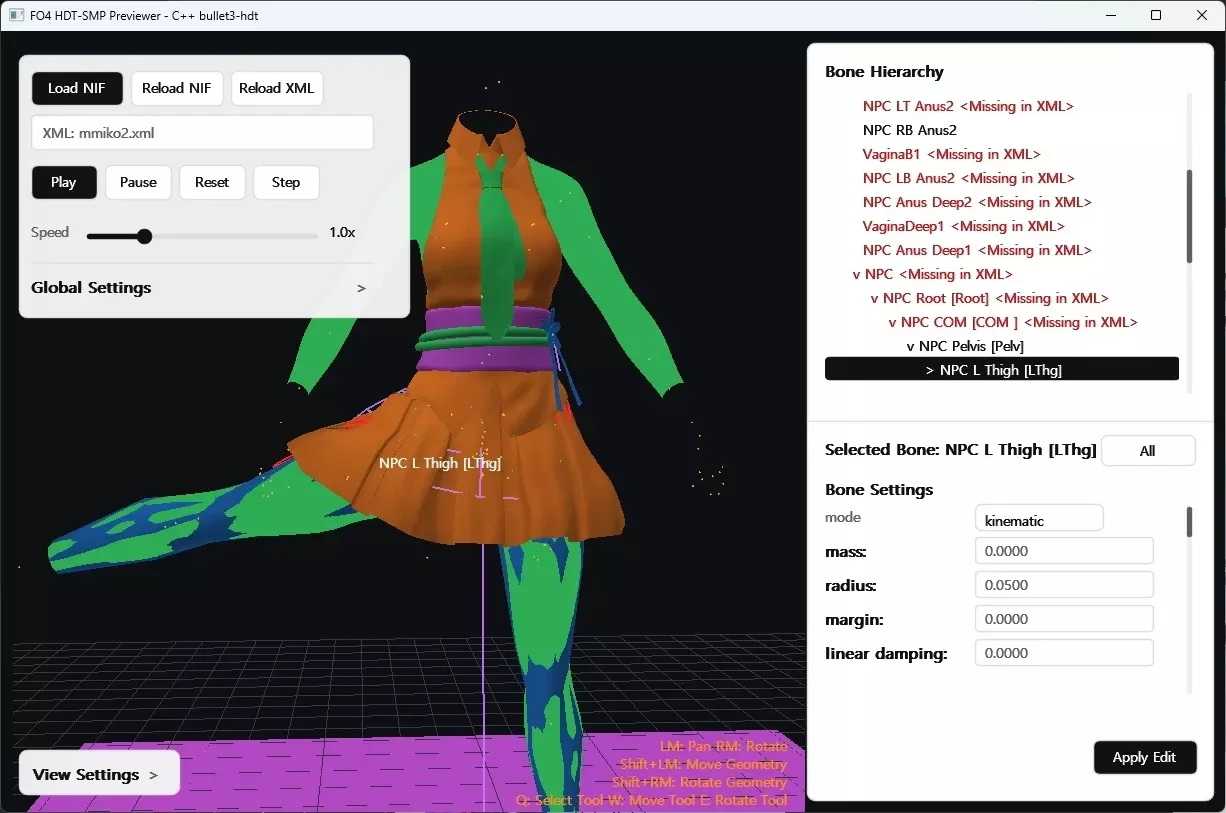Select NPC LT Anus2 in the bone hierarchy
Image resolution: width=1226 pixels, height=813 pixels.
968,106
